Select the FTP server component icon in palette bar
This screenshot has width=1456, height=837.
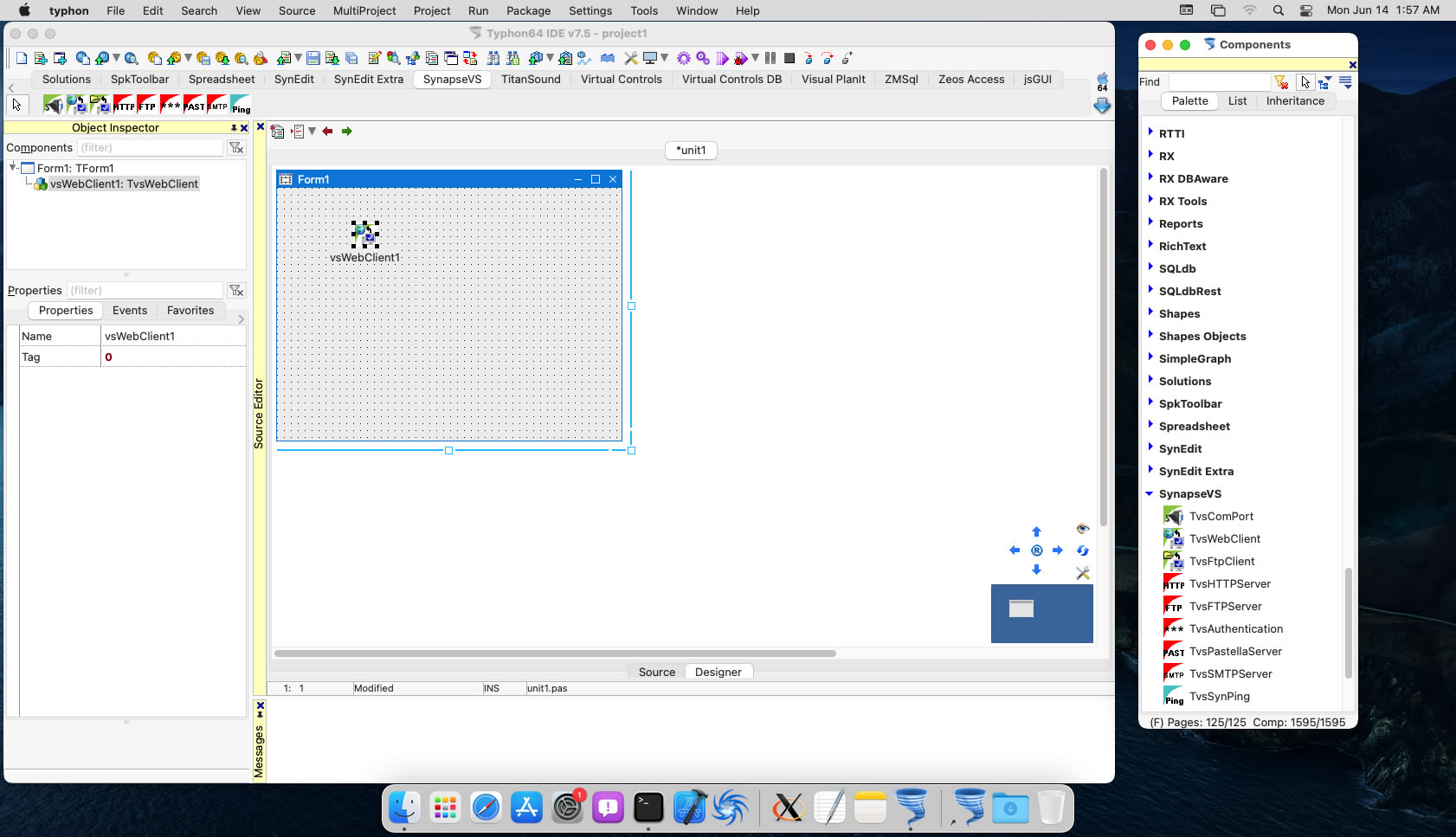coord(147,105)
